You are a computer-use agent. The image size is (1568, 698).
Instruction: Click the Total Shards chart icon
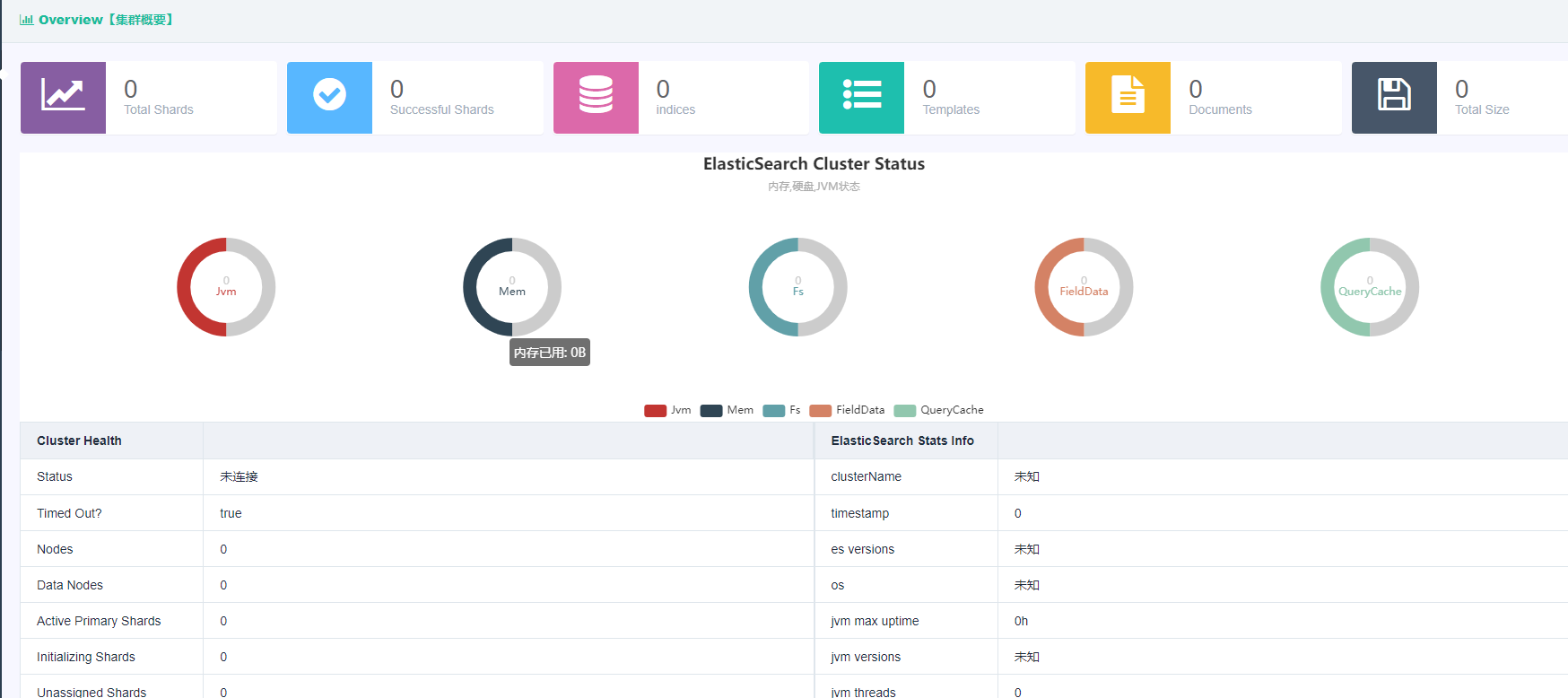[x=63, y=95]
